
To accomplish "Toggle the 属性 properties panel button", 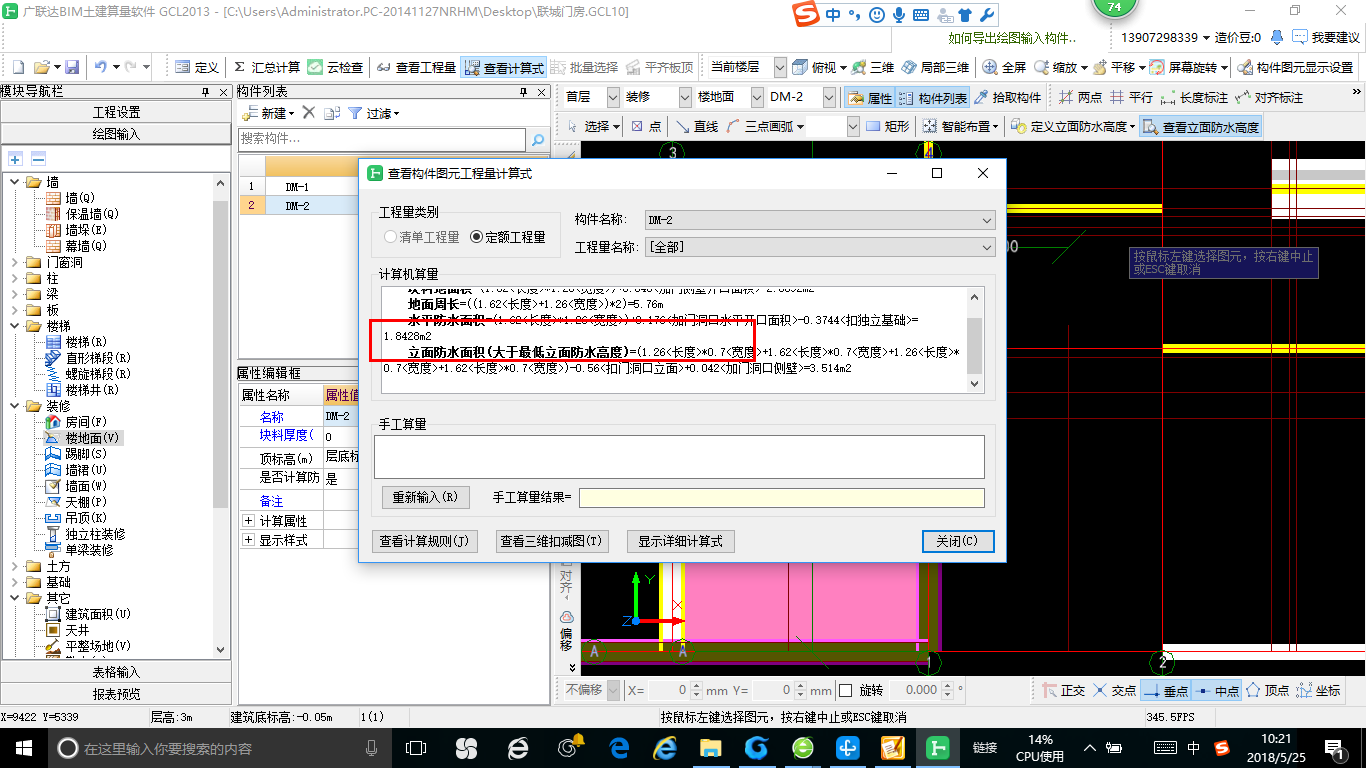I will [869, 98].
